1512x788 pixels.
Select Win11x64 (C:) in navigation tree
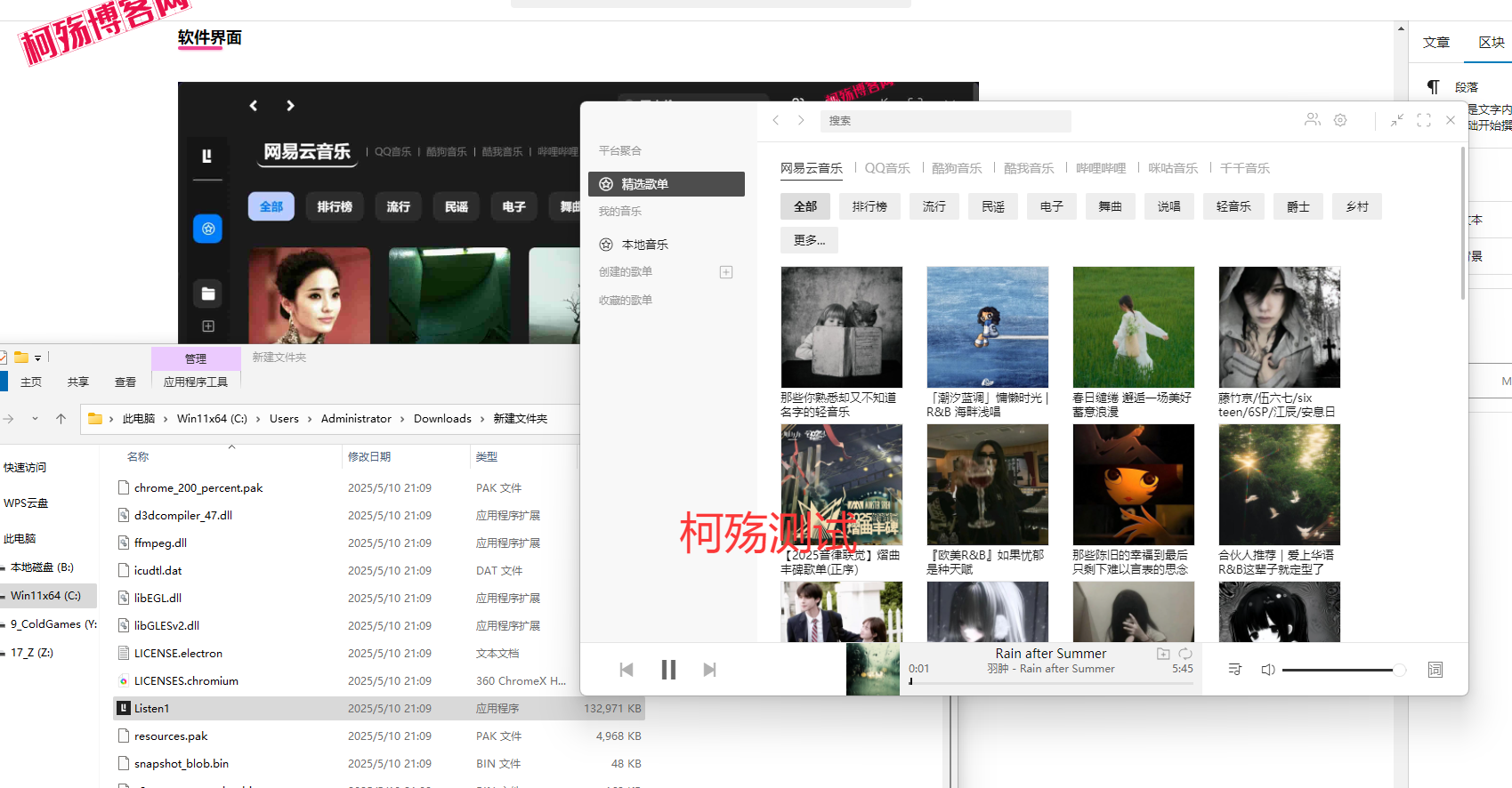coord(45,596)
